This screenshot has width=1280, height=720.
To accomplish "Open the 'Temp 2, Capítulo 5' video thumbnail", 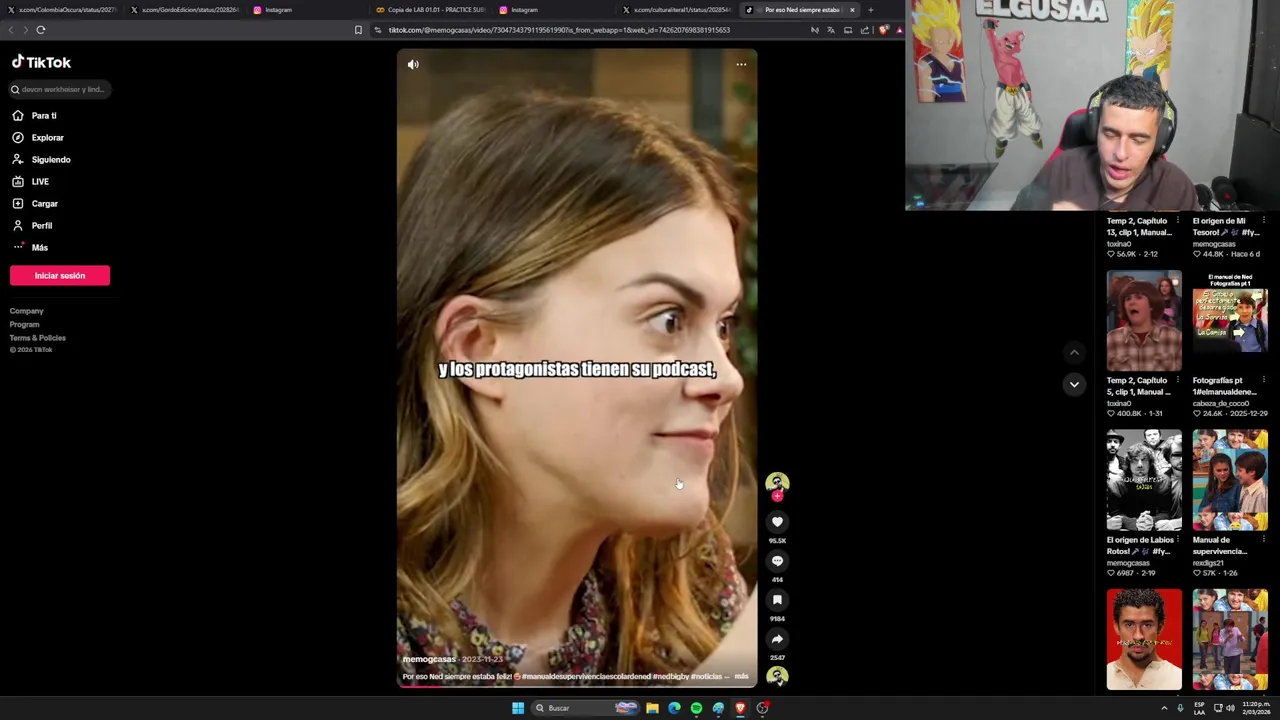I will [x=1144, y=321].
